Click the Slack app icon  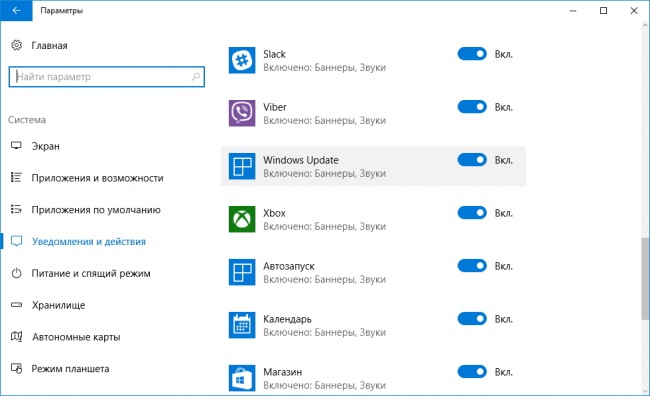[x=242, y=60]
